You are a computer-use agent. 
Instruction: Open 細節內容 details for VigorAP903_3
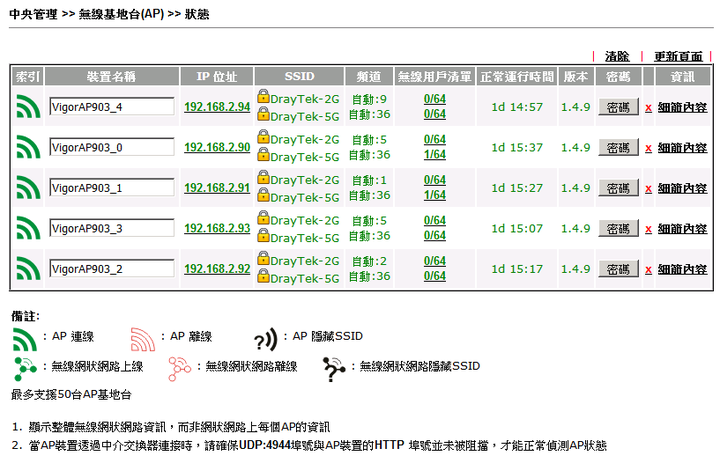(x=682, y=229)
